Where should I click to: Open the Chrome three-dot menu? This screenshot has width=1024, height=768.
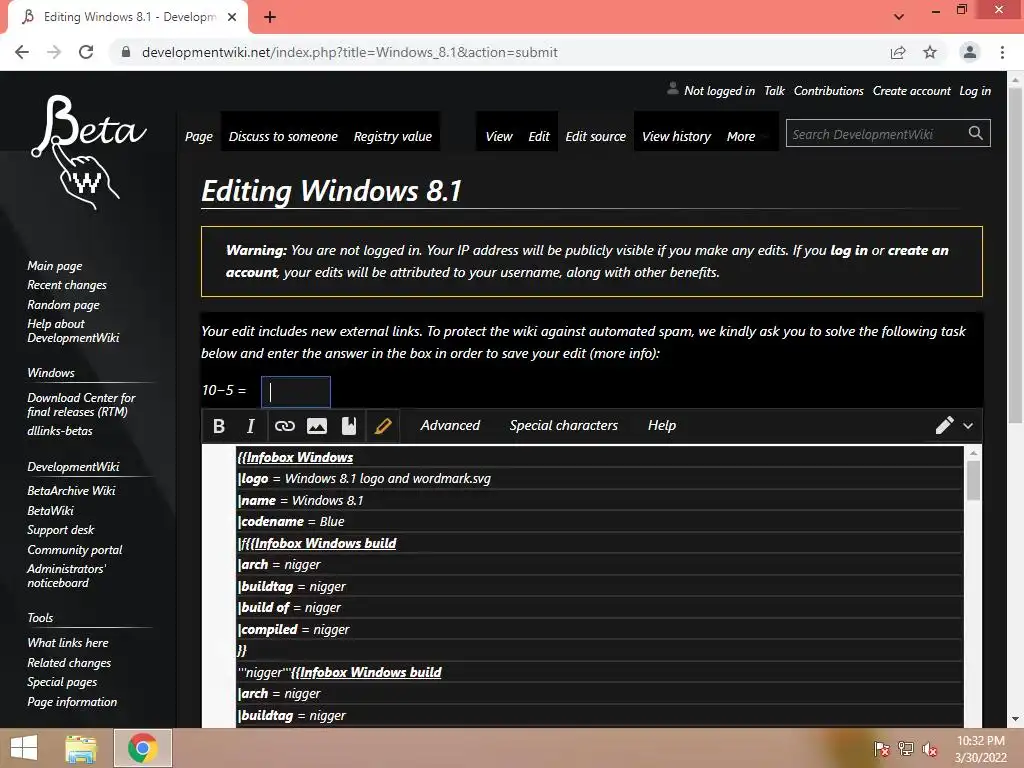click(1002, 52)
